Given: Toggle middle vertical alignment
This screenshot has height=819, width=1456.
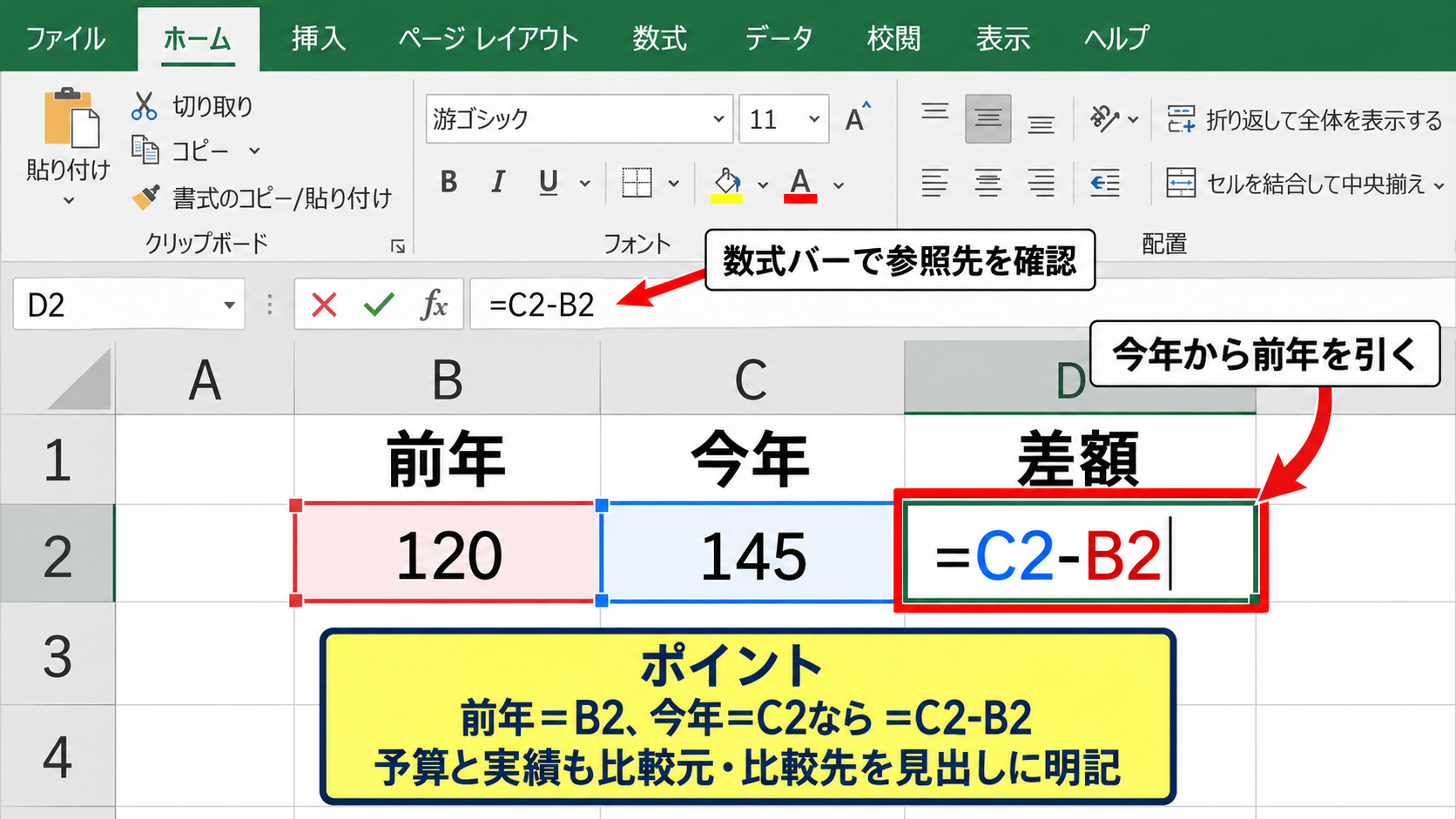Looking at the screenshot, I should [988, 118].
